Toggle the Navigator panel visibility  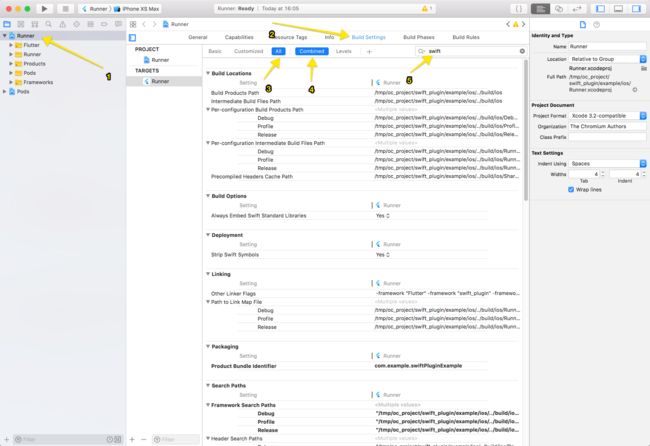coord(600,9)
